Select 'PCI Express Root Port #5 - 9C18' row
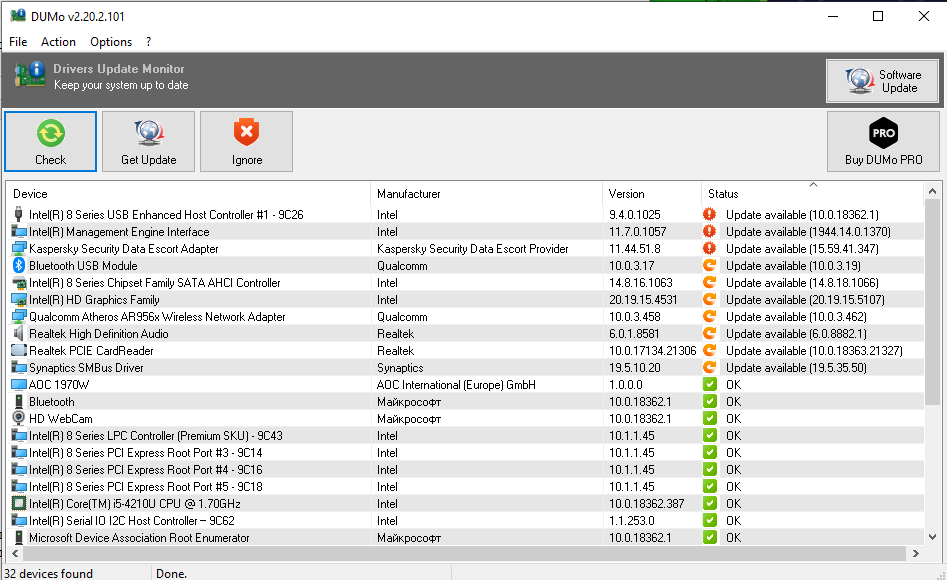Image resolution: width=947 pixels, height=580 pixels. coord(465,486)
